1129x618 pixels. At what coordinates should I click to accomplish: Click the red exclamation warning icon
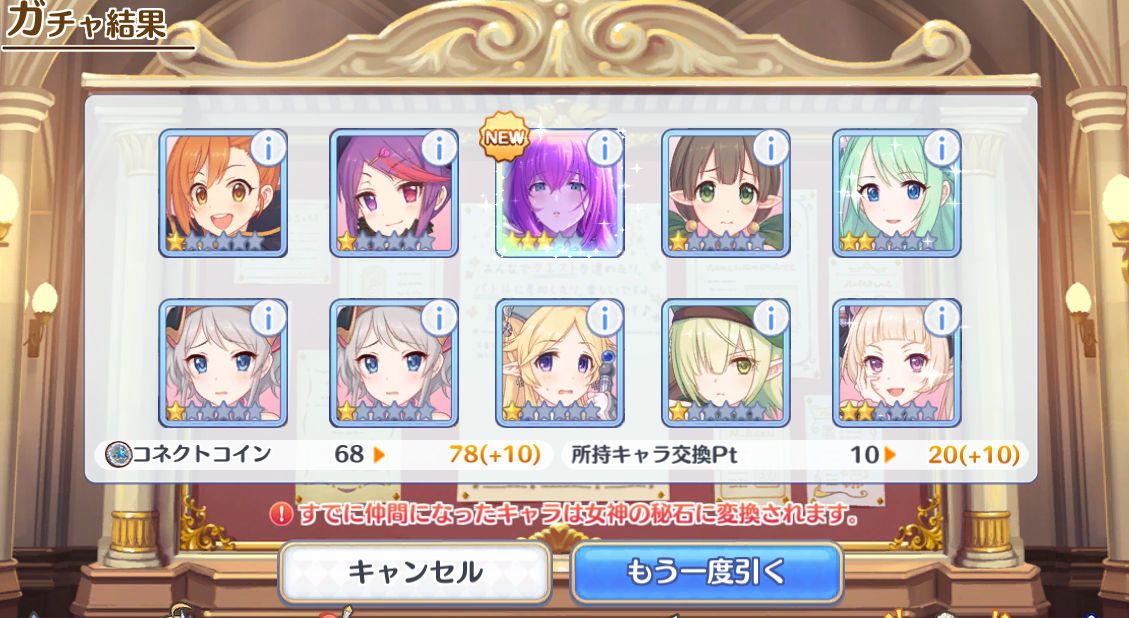[281, 514]
